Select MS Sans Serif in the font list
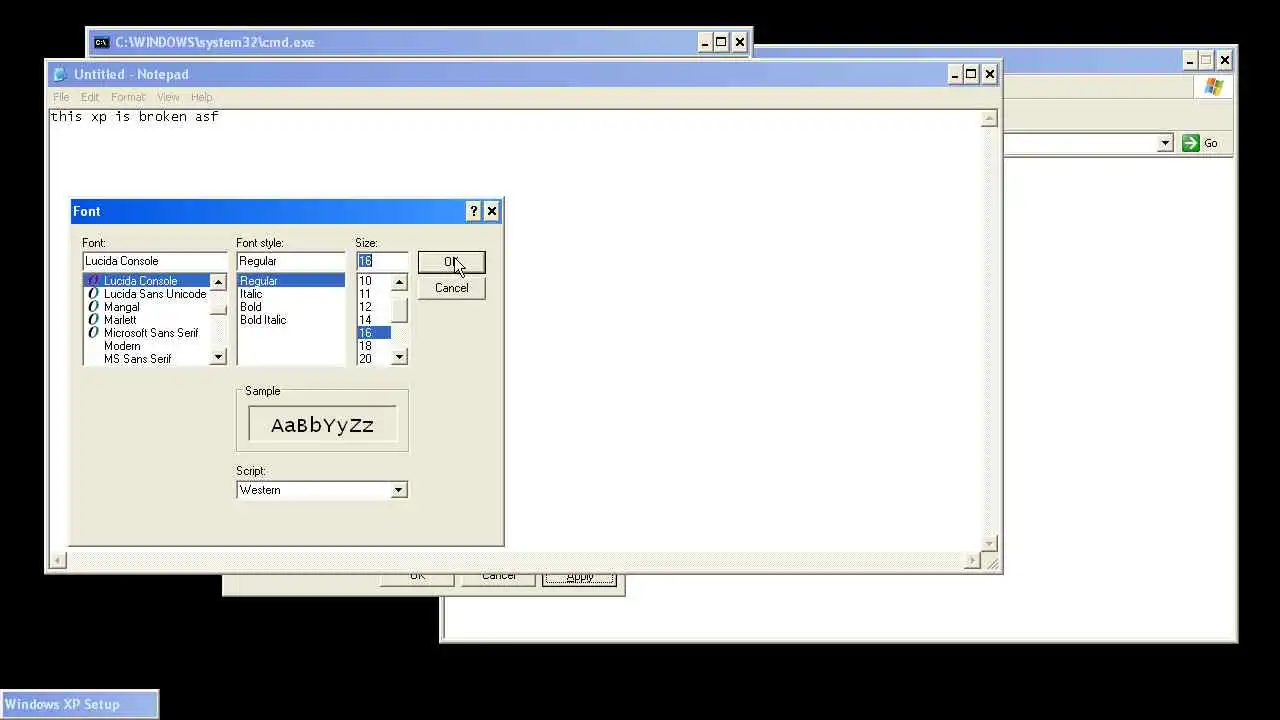1280x720 pixels. point(146,359)
